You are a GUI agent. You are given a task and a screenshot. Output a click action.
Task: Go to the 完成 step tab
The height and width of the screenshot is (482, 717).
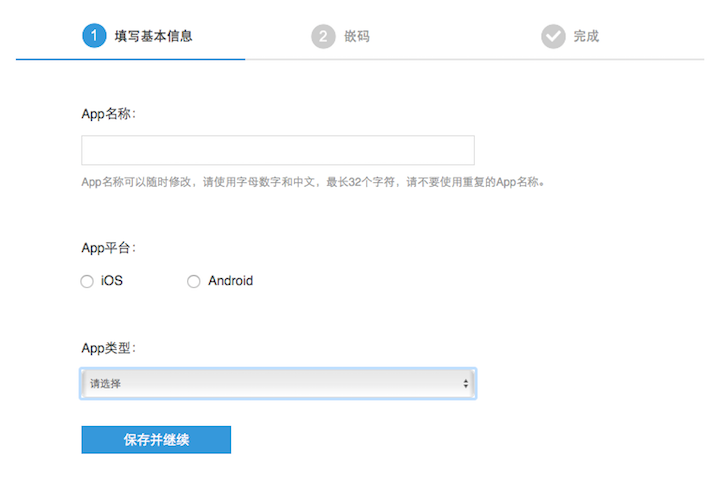pos(586,36)
